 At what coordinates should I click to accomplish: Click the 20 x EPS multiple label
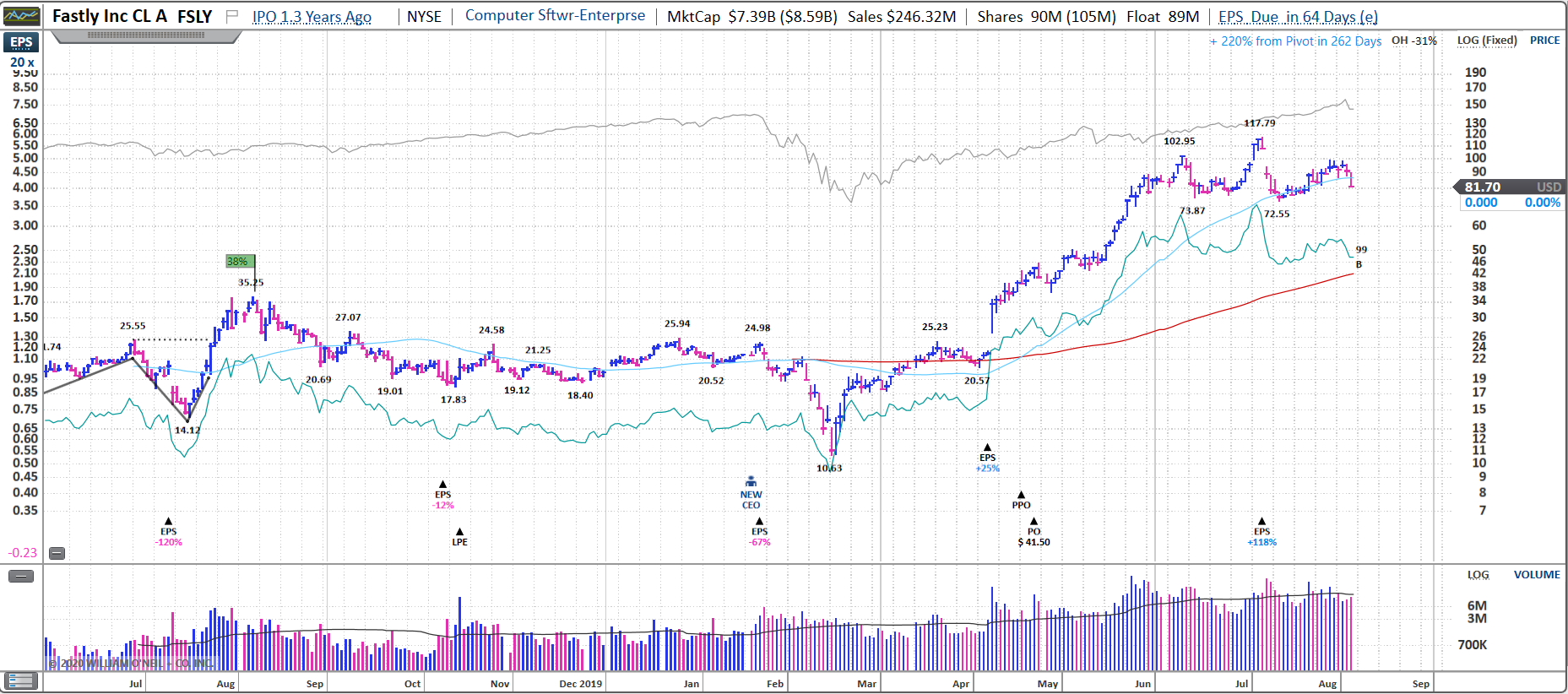pyautogui.click(x=22, y=62)
